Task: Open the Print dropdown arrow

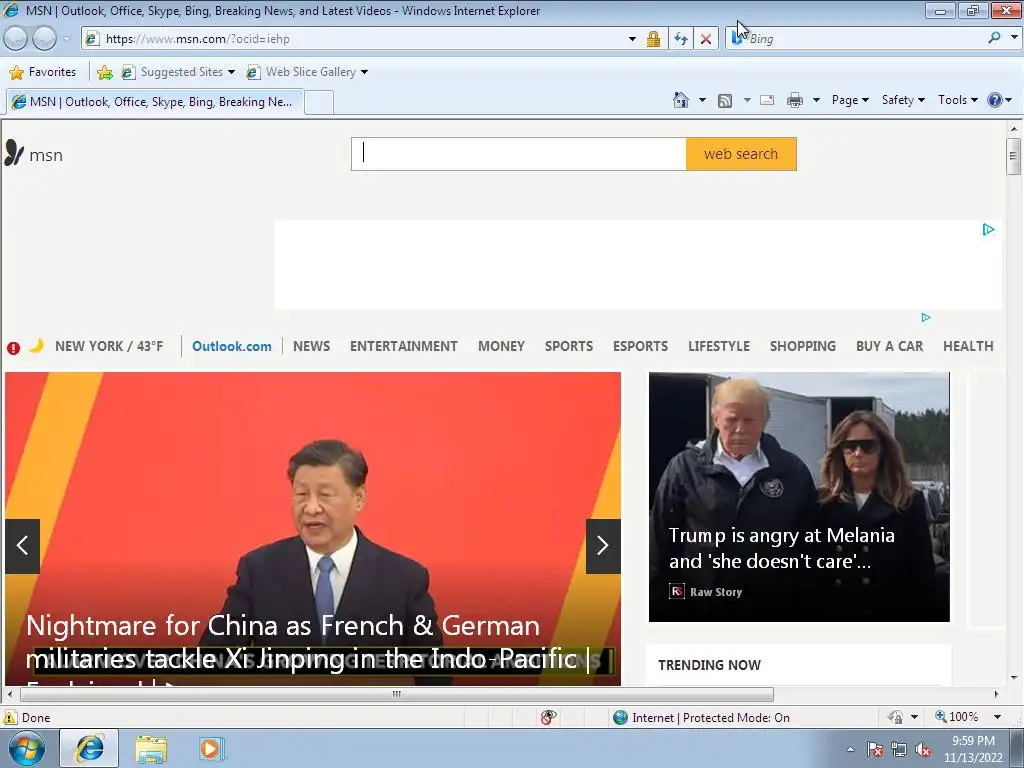Action: 816,100
